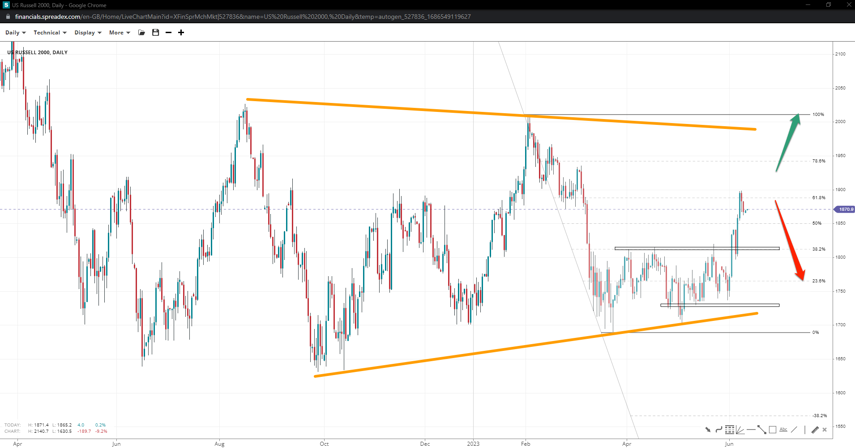Select the arrow drawing tool
The width and height of the screenshot is (855, 448).
click(x=708, y=430)
